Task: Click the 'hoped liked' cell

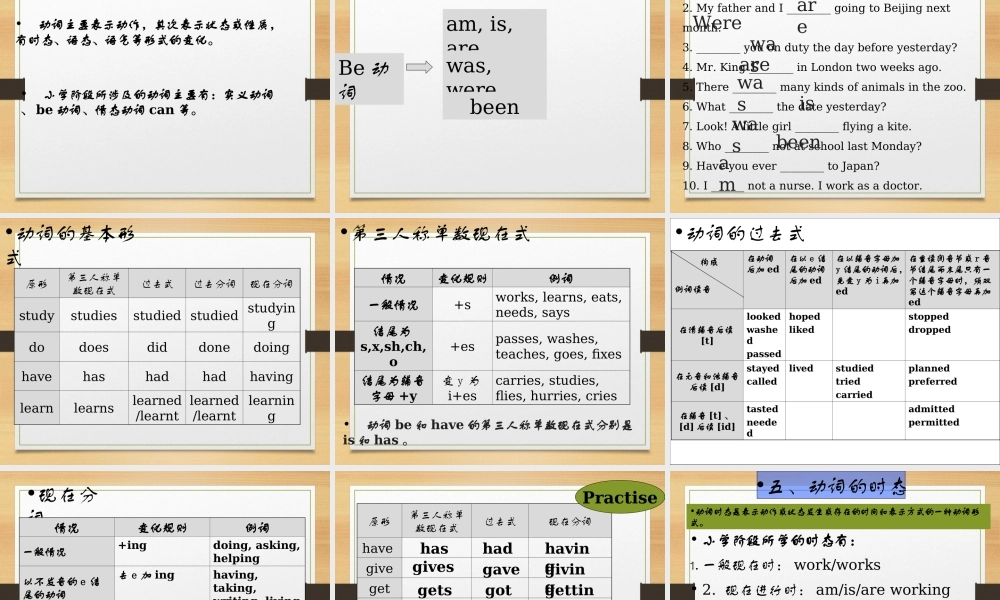Action: (809, 335)
